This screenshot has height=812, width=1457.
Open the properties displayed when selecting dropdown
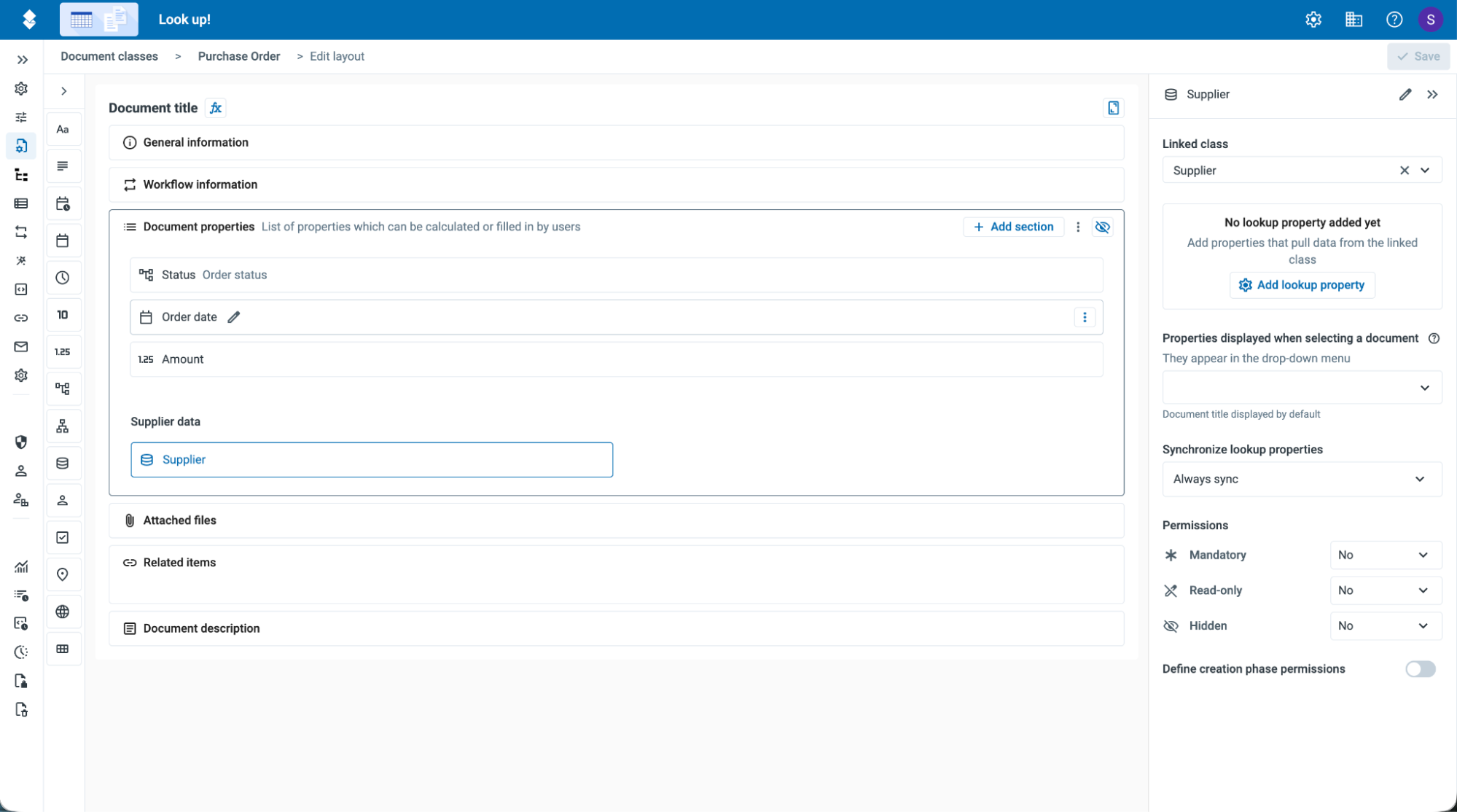(x=1302, y=388)
